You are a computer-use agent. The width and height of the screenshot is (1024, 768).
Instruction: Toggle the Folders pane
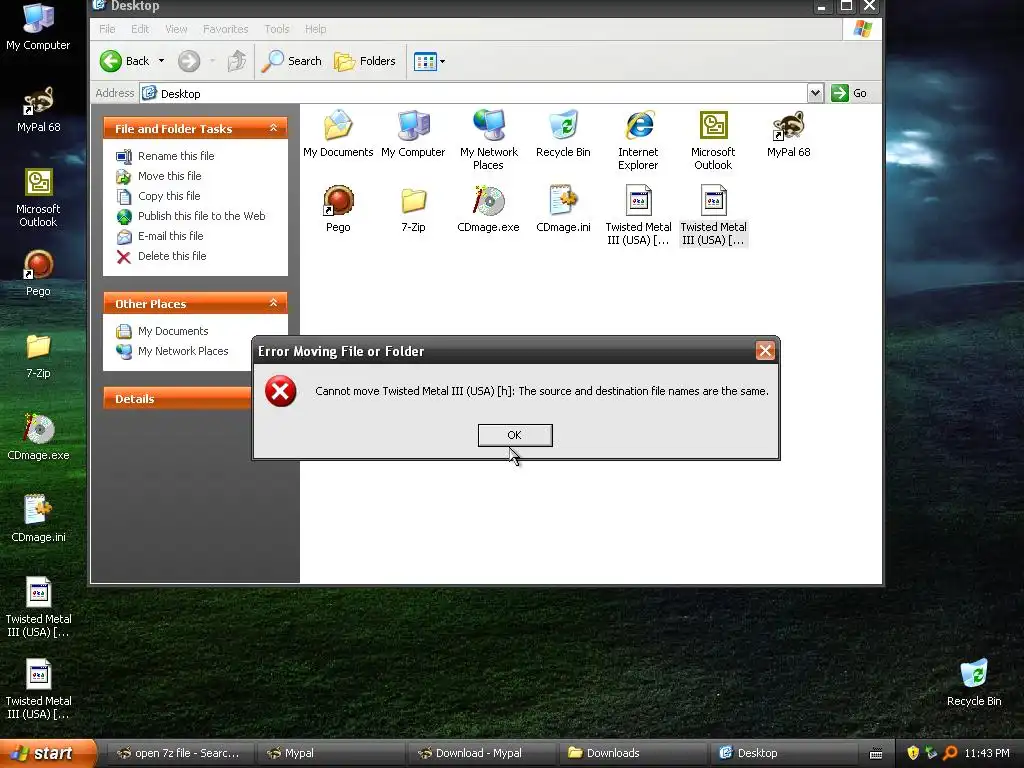pos(364,61)
